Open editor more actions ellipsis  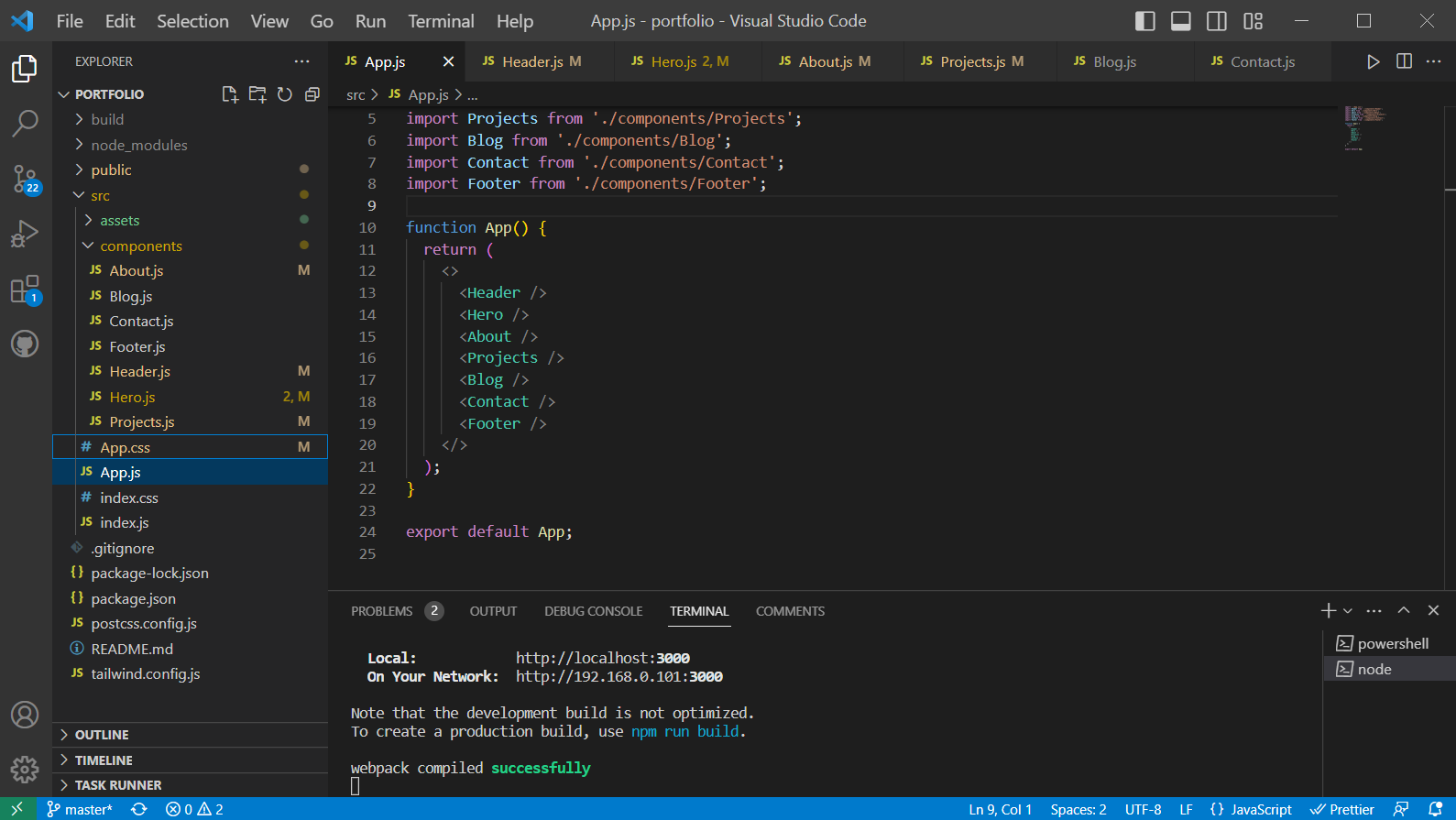1434,61
